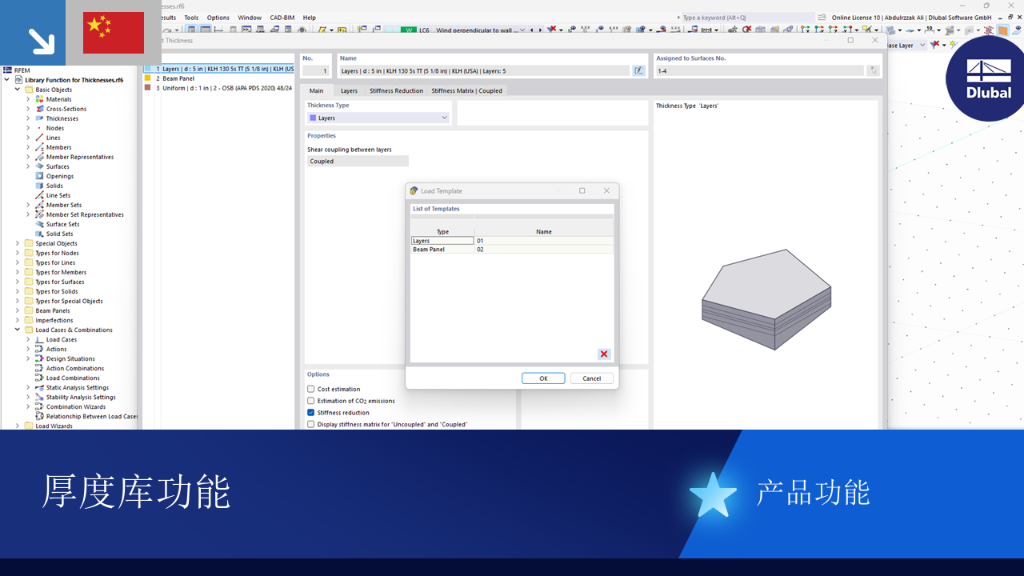Click OK in the Load Template dialog

543,378
